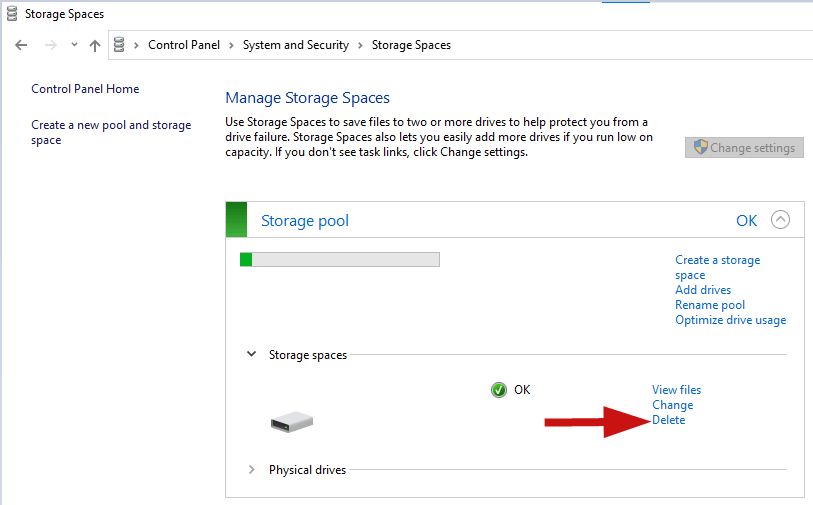
Task: Expand the Physical drives group
Action: pyautogui.click(x=251, y=470)
